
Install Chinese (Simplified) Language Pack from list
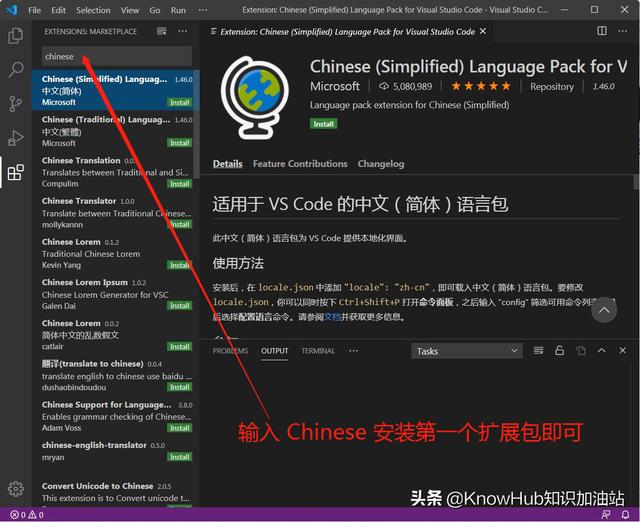click(x=180, y=102)
